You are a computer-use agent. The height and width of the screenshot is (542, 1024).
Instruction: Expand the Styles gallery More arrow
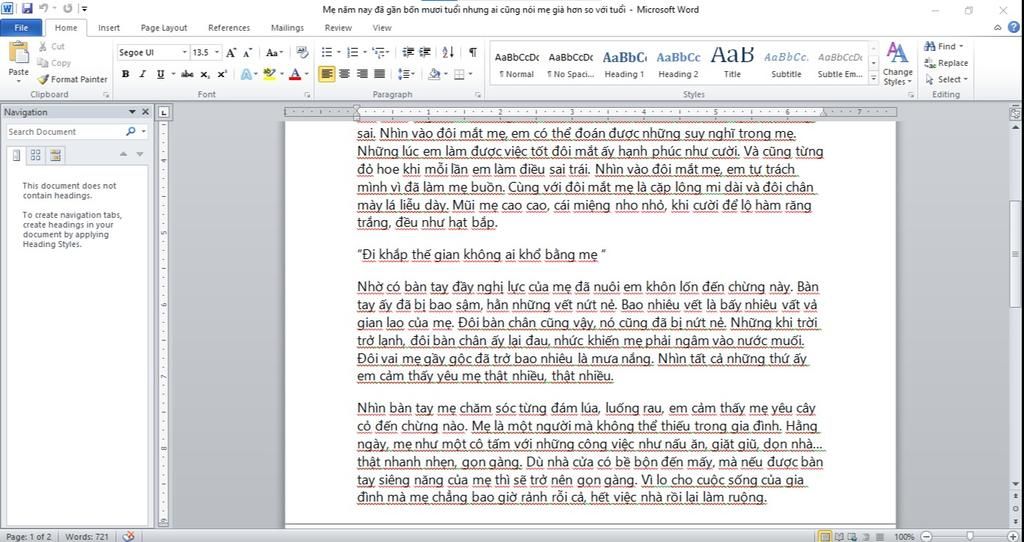coord(874,78)
